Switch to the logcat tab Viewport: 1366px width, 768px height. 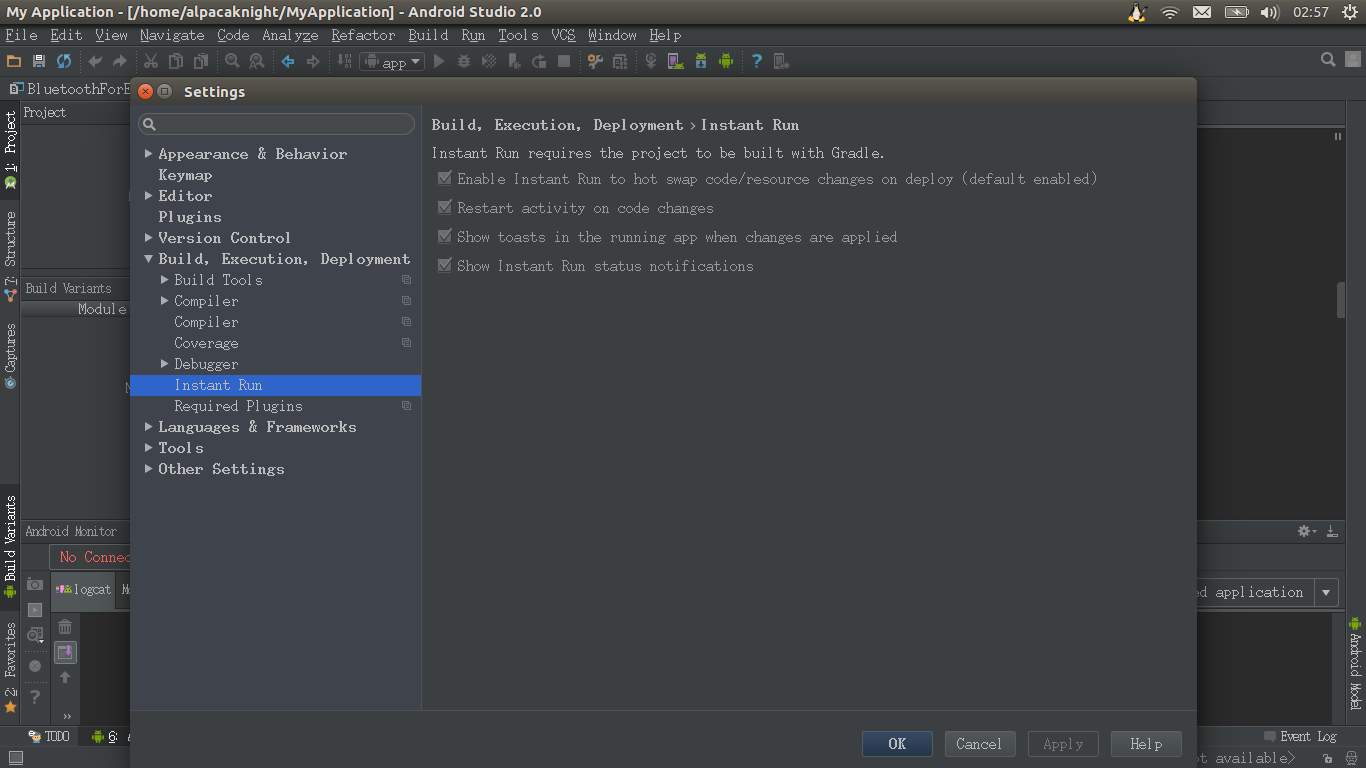(x=84, y=589)
